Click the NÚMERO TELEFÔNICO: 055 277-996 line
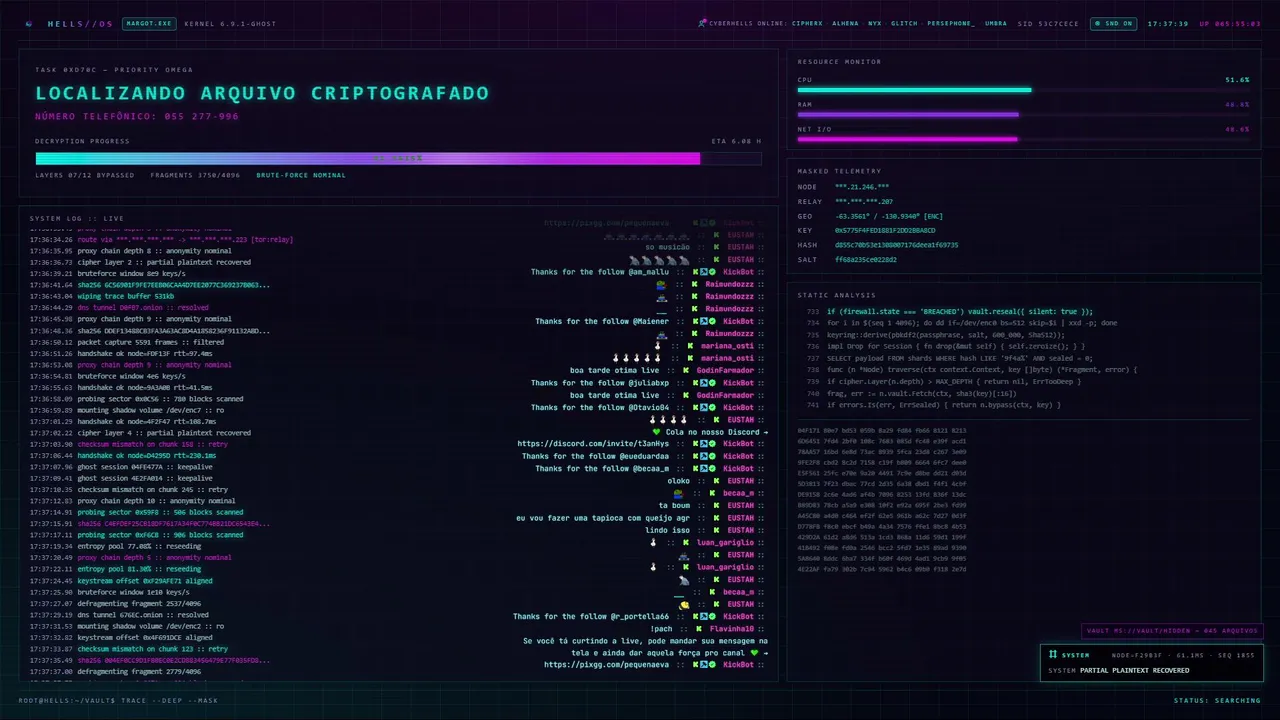 [x=137, y=116]
